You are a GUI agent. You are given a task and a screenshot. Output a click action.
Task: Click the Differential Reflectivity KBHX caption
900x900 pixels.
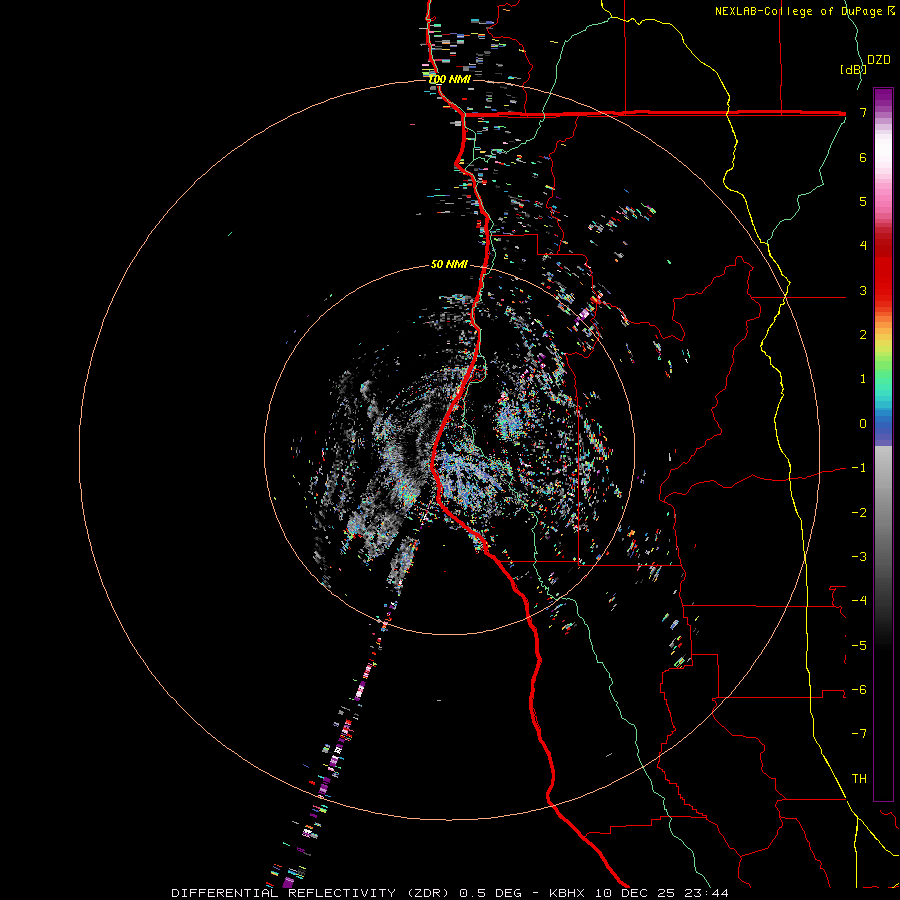pyautogui.click(x=450, y=893)
